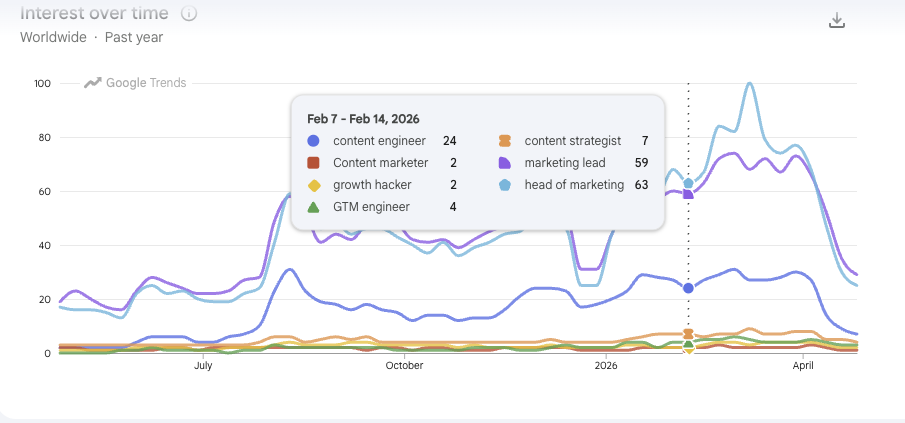This screenshot has height=423, width=905.
Task: Select the content engineer data point at 24
Action: [x=688, y=288]
